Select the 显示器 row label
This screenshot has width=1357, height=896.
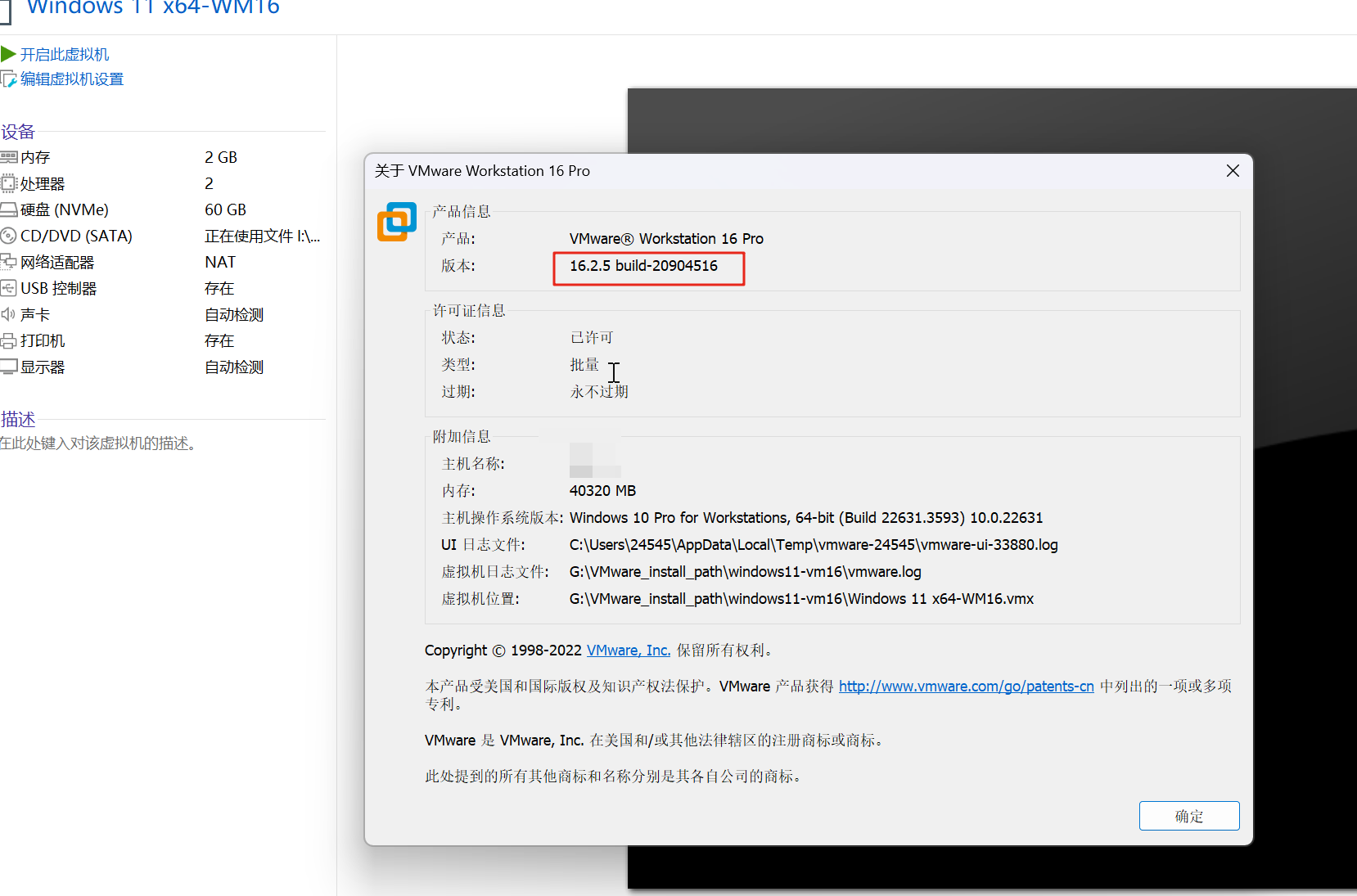pyautogui.click(x=43, y=367)
